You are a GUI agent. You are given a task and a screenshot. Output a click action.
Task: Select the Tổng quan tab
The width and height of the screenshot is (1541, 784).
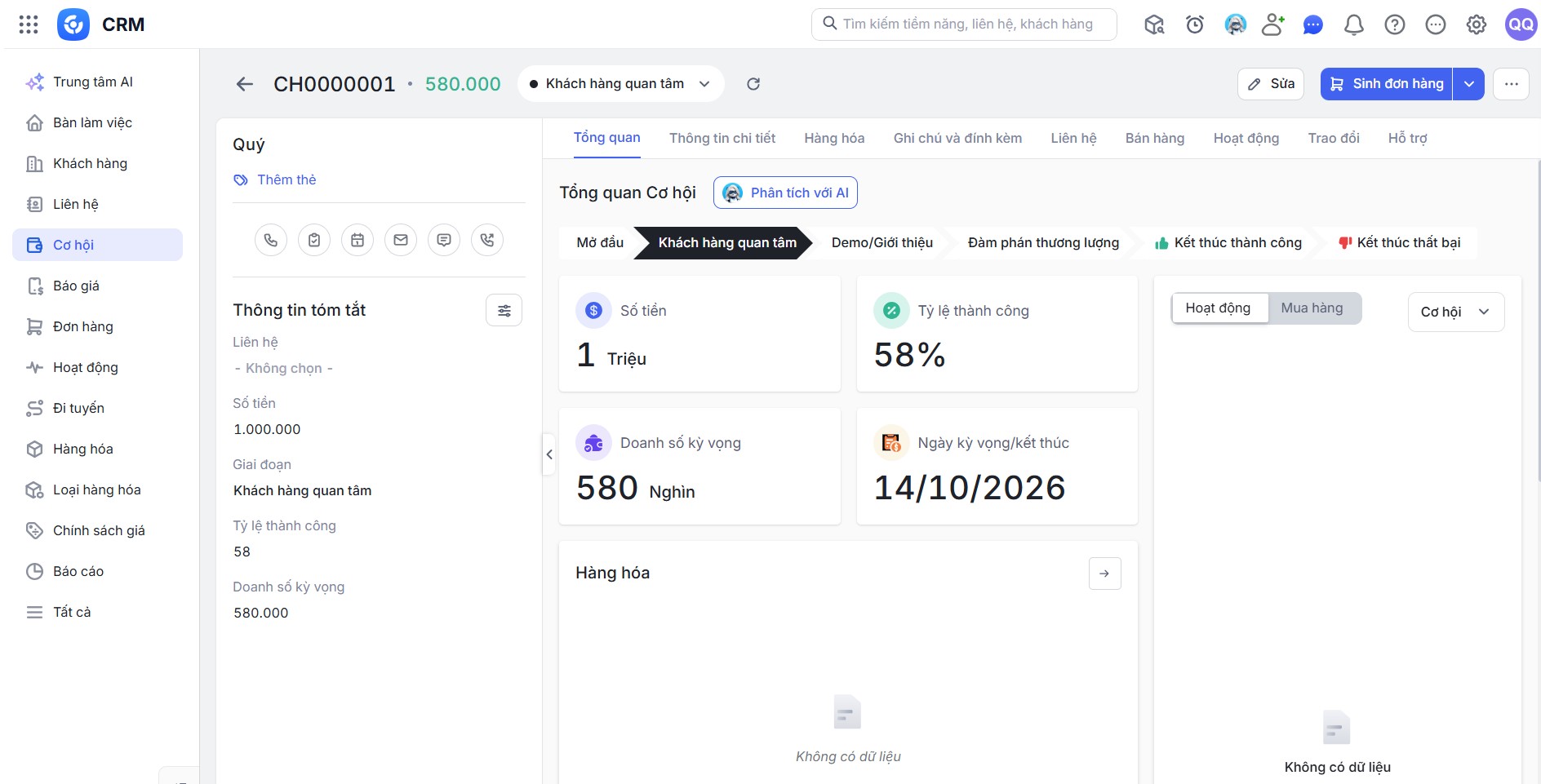pos(607,138)
